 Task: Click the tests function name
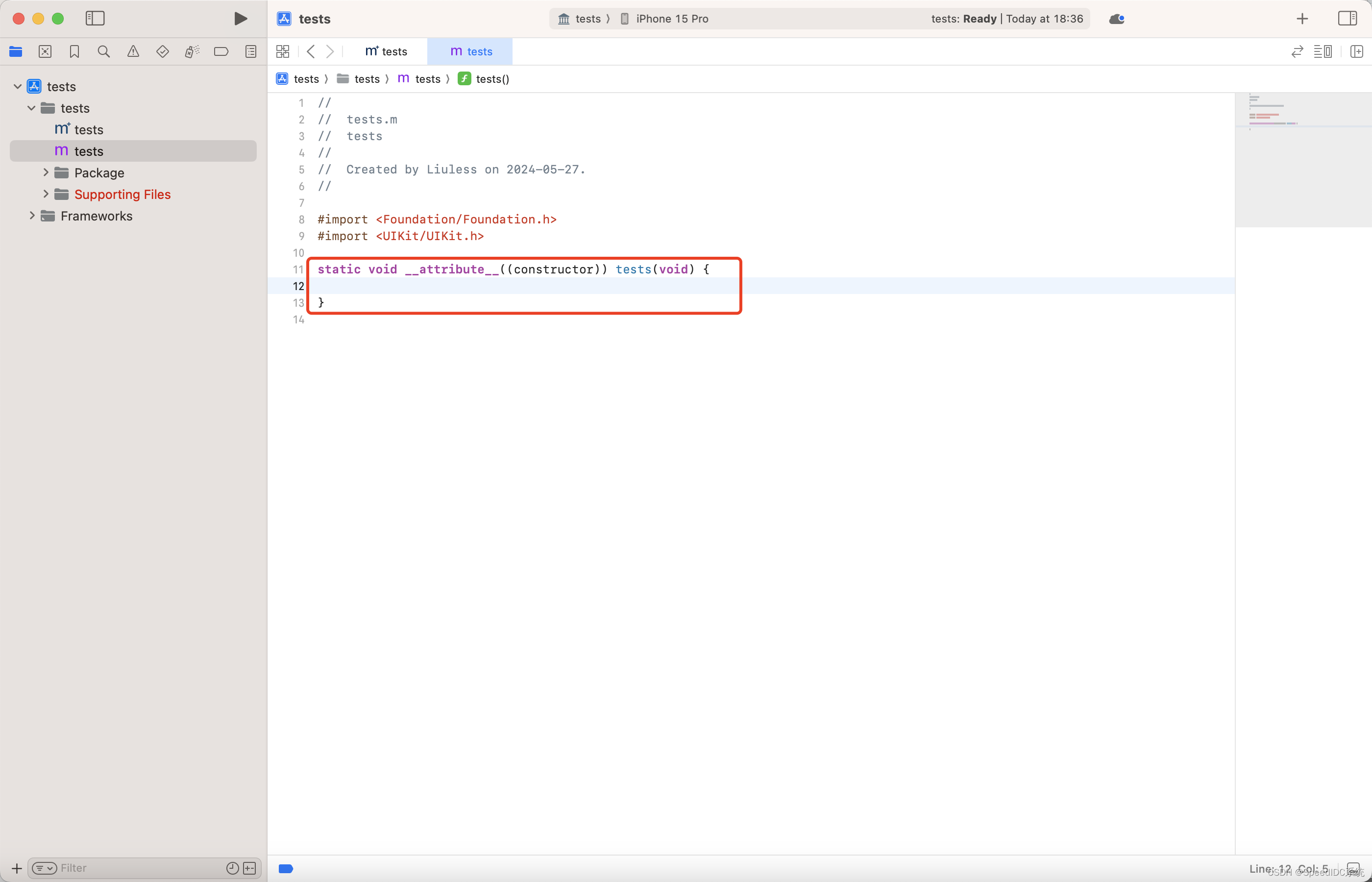[x=633, y=269]
